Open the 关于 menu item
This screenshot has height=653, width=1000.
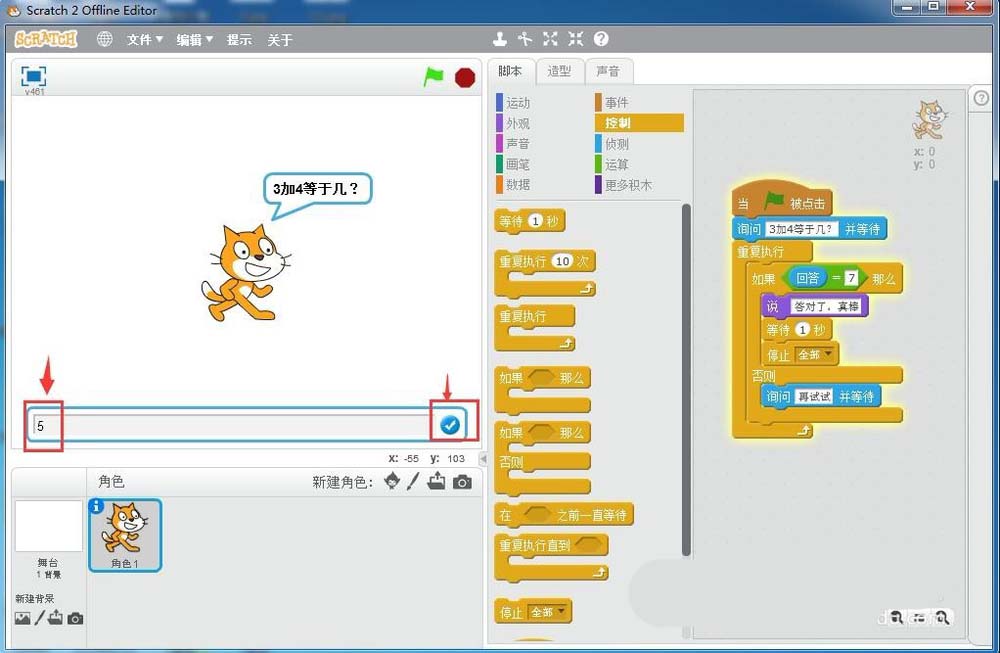click(279, 40)
